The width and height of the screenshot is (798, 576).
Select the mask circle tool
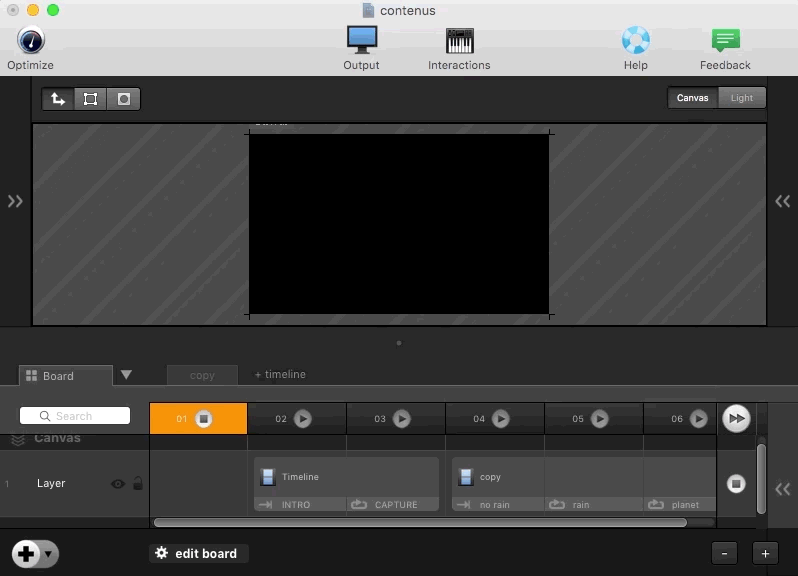pyautogui.click(x=124, y=99)
